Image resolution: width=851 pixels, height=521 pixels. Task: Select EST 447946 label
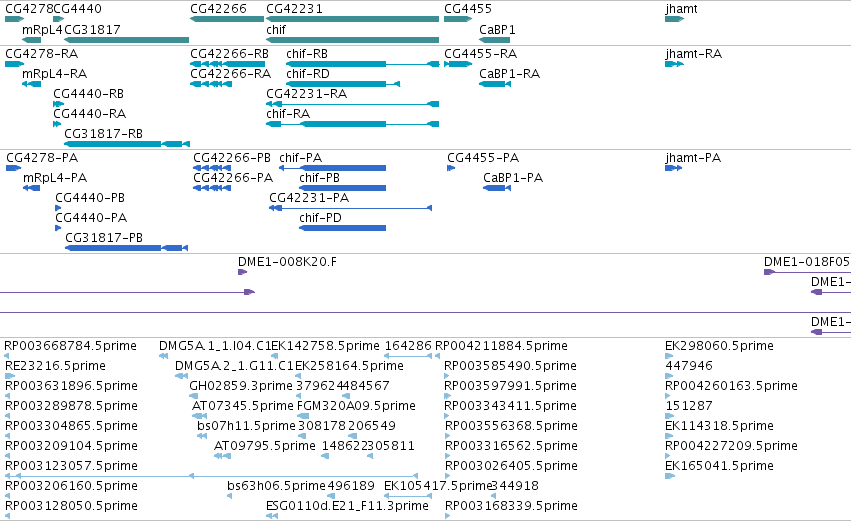click(689, 366)
